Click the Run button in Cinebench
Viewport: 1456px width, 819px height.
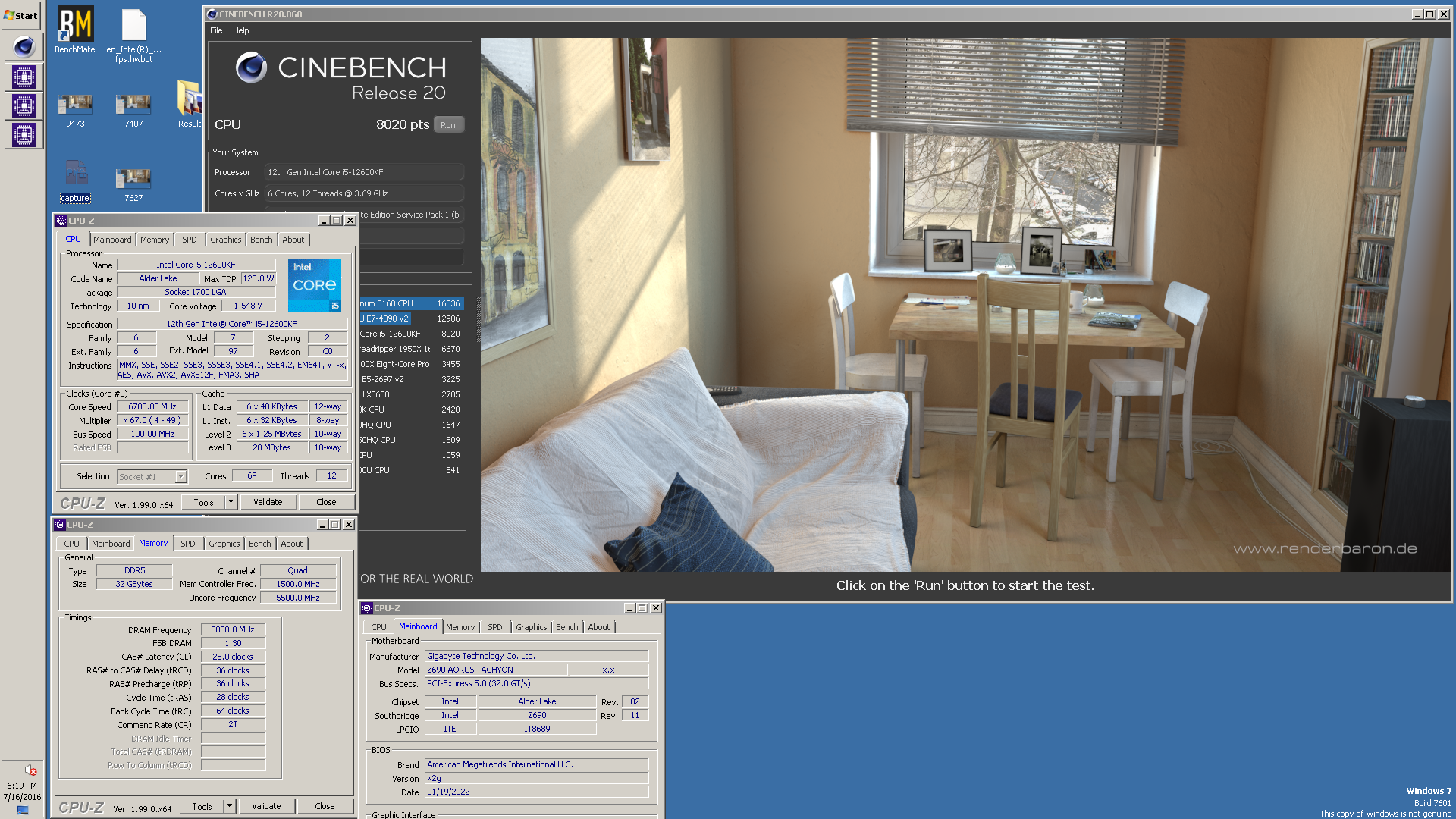coord(448,125)
